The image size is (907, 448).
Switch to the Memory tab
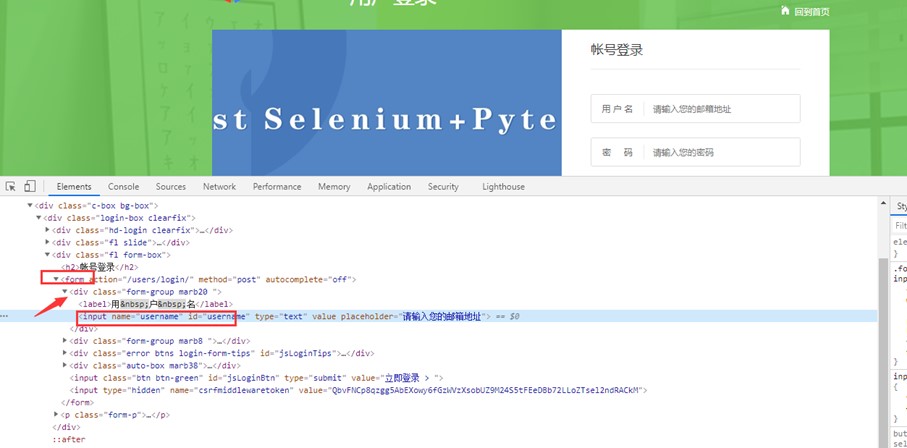coord(334,186)
